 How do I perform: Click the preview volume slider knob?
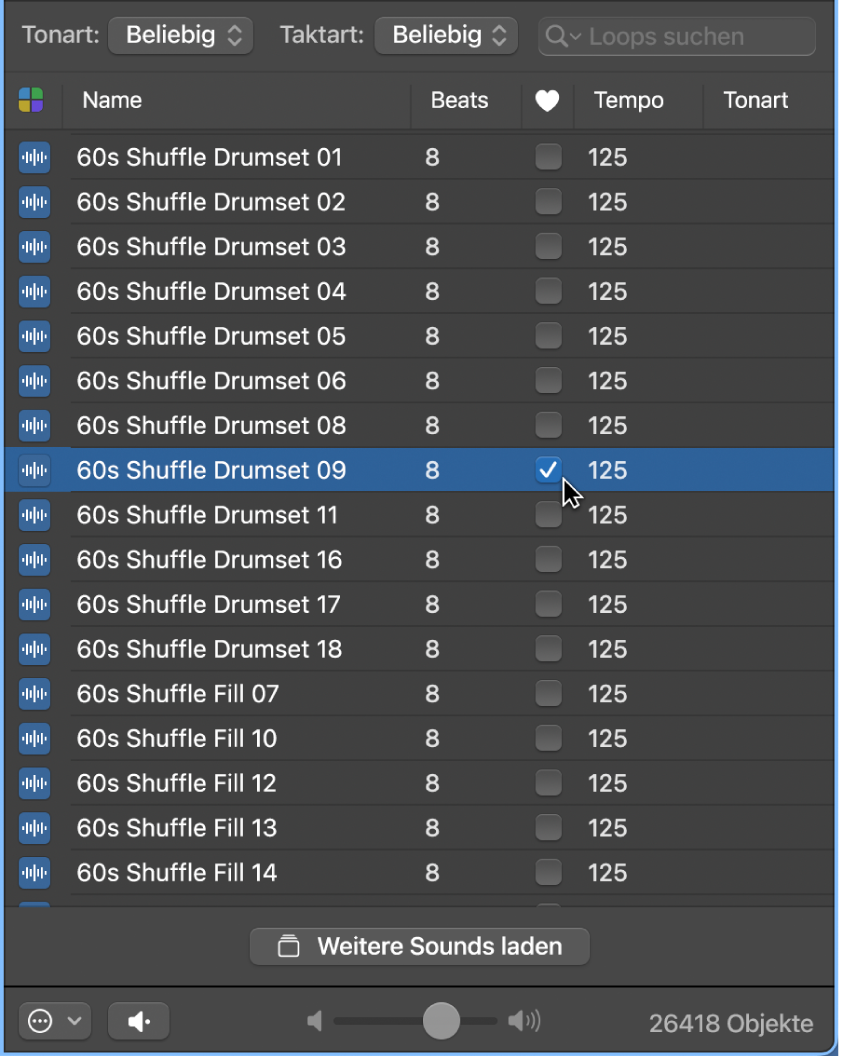[441, 1021]
